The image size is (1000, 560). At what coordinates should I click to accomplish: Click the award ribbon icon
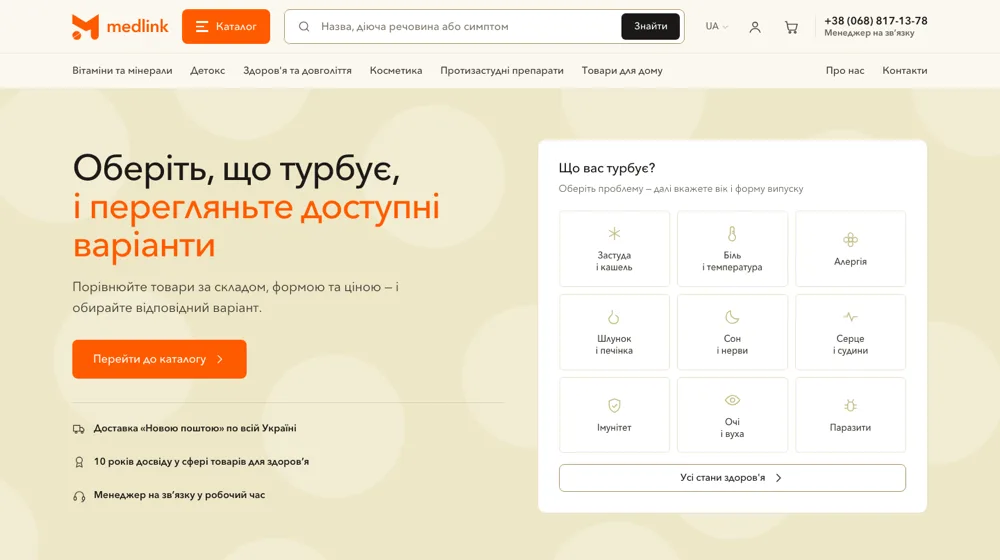point(79,462)
